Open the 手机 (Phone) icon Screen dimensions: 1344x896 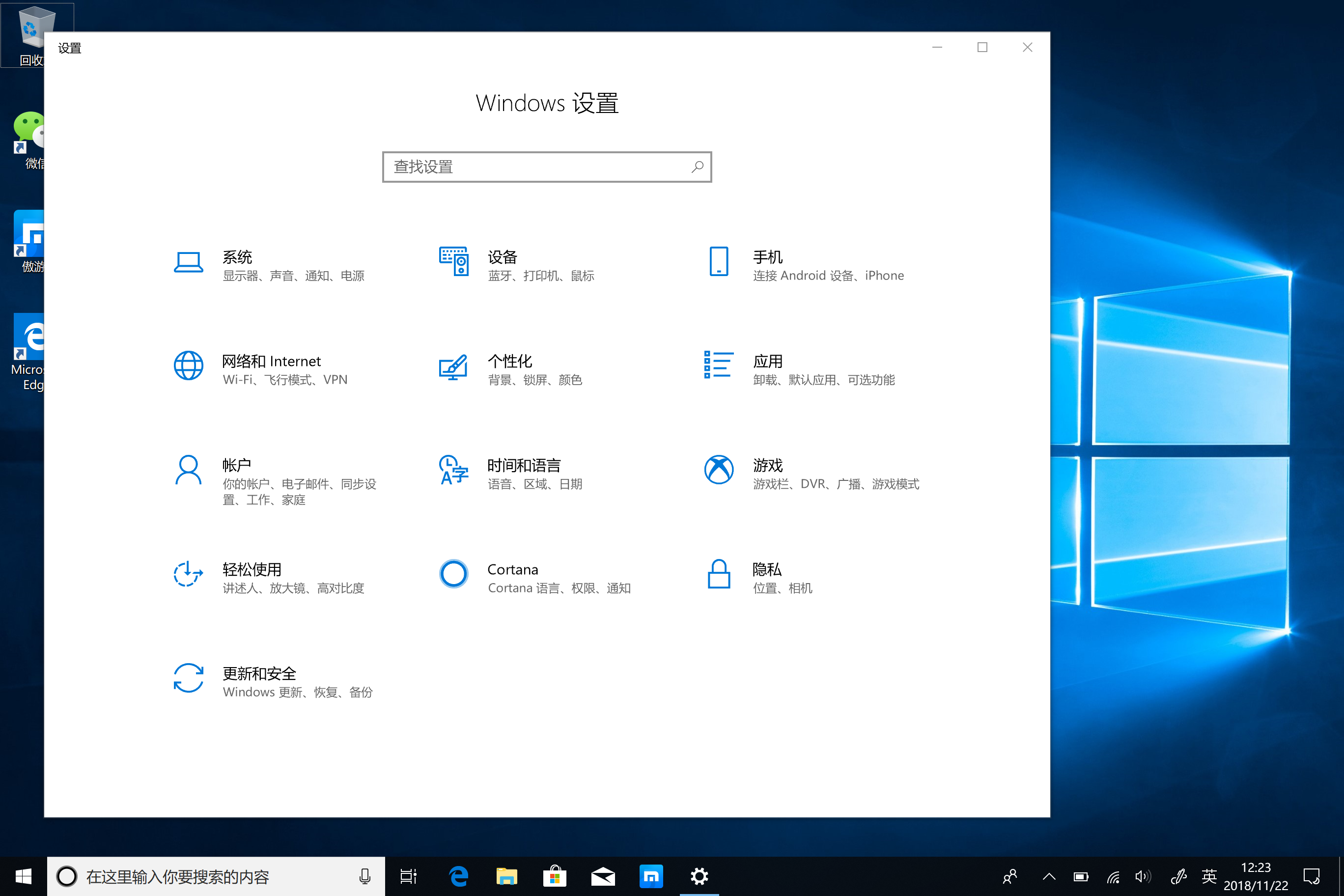click(719, 261)
